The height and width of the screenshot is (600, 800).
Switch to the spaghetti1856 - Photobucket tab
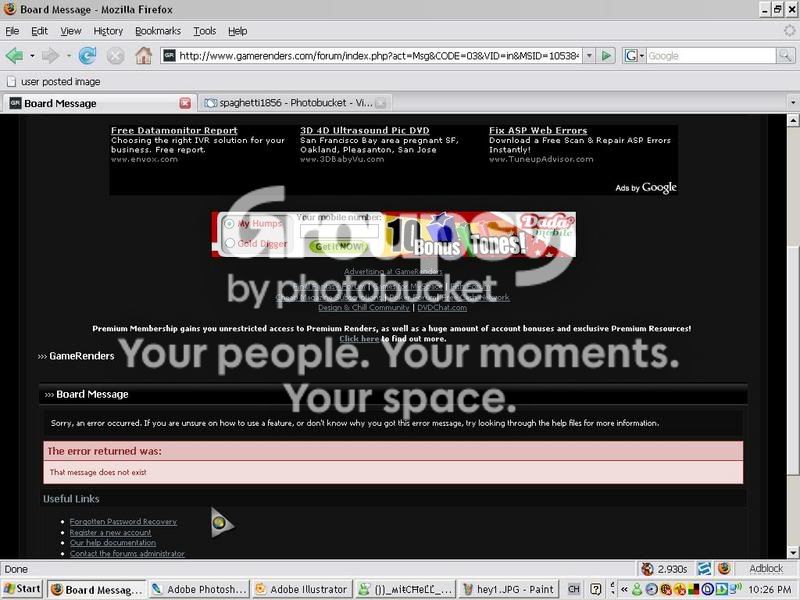point(294,103)
